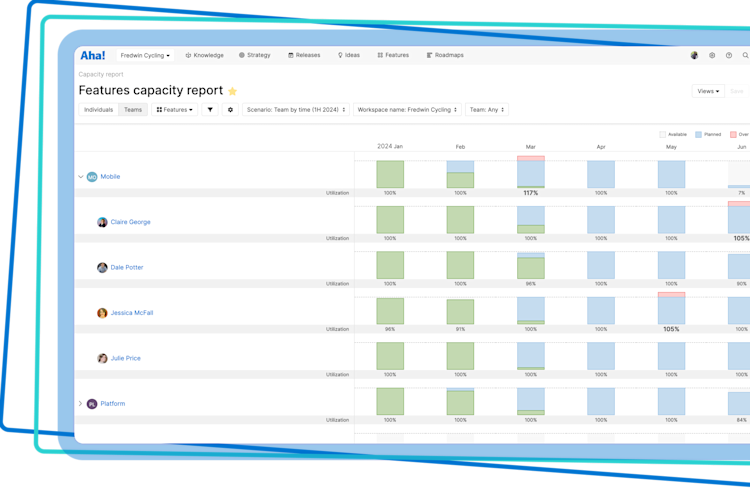Toggle the favorite star next to report title
The width and height of the screenshot is (750, 489).
click(232, 91)
